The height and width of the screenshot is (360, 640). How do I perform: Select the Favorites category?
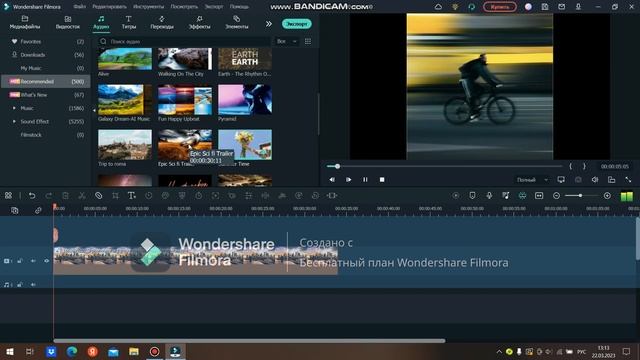pyautogui.click(x=45, y=42)
